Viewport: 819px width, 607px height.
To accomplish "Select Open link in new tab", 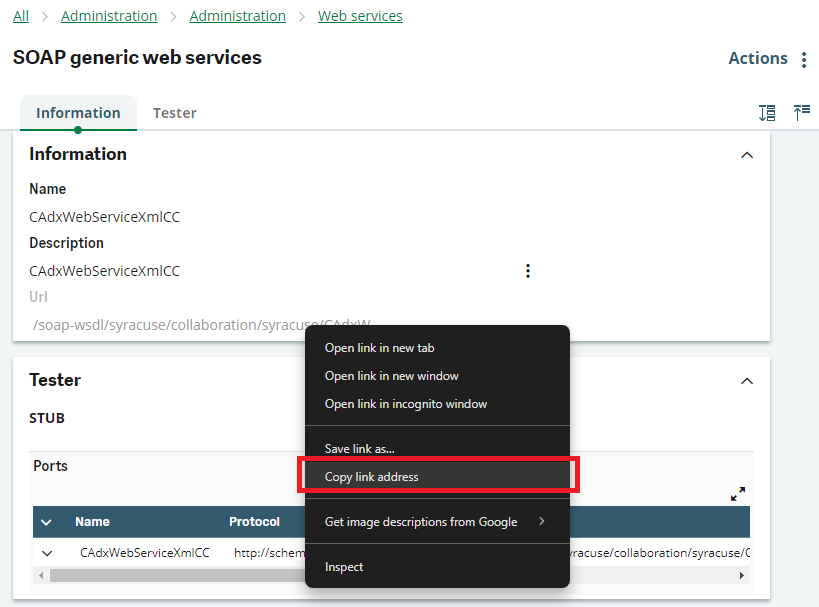I will click(379, 348).
